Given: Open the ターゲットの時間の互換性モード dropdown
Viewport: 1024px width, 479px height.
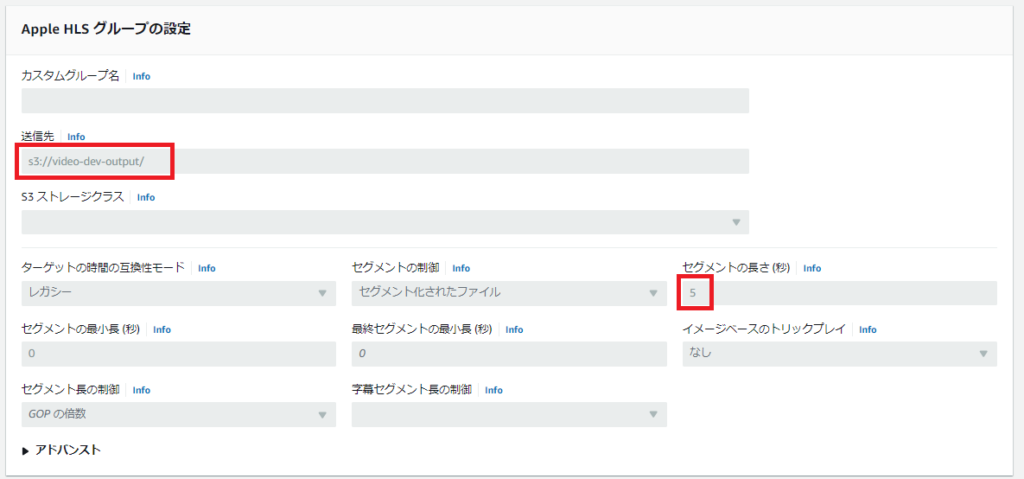Looking at the screenshot, I should (178, 293).
